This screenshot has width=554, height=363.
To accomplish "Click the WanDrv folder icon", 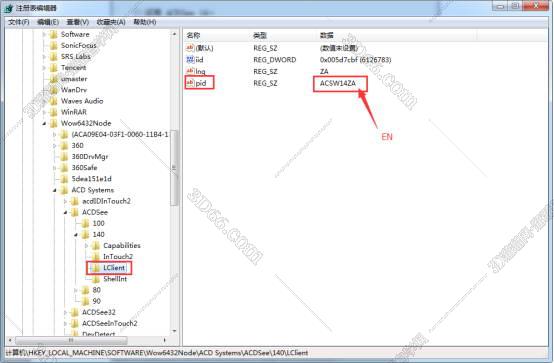I will click(x=53, y=90).
